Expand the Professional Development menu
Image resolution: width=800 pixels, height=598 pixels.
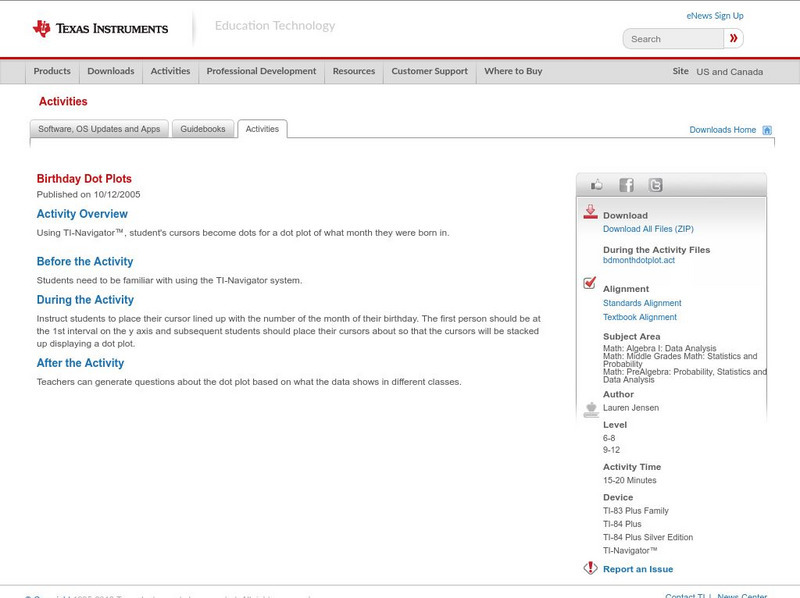pyautogui.click(x=261, y=71)
